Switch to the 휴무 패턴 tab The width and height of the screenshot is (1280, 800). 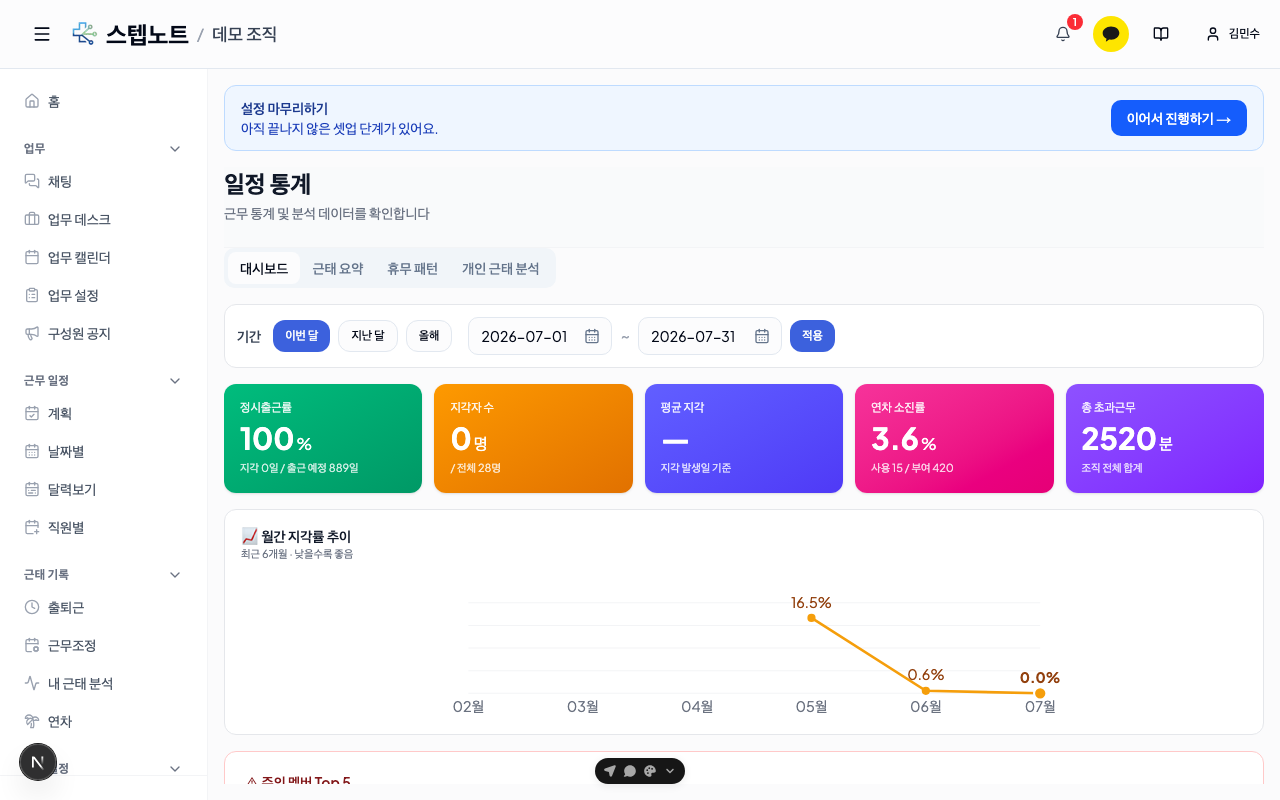(x=412, y=268)
